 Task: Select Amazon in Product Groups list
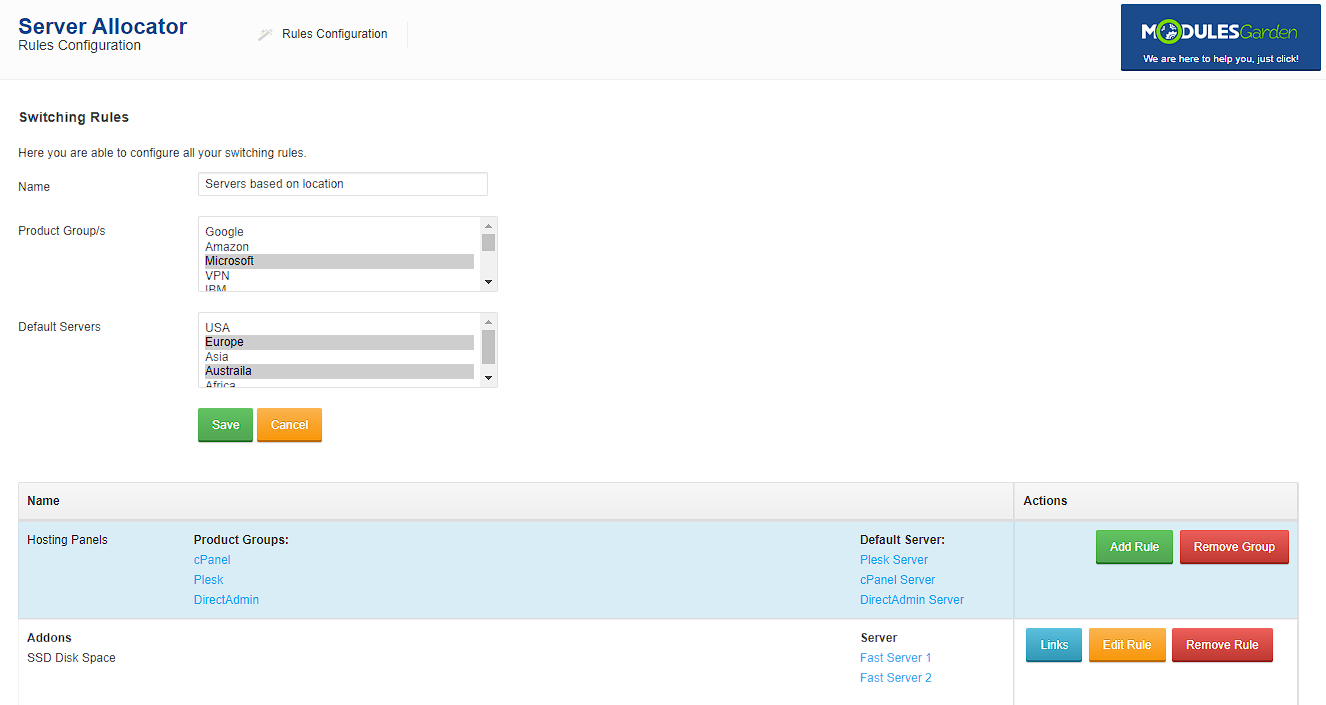pyautogui.click(x=339, y=247)
